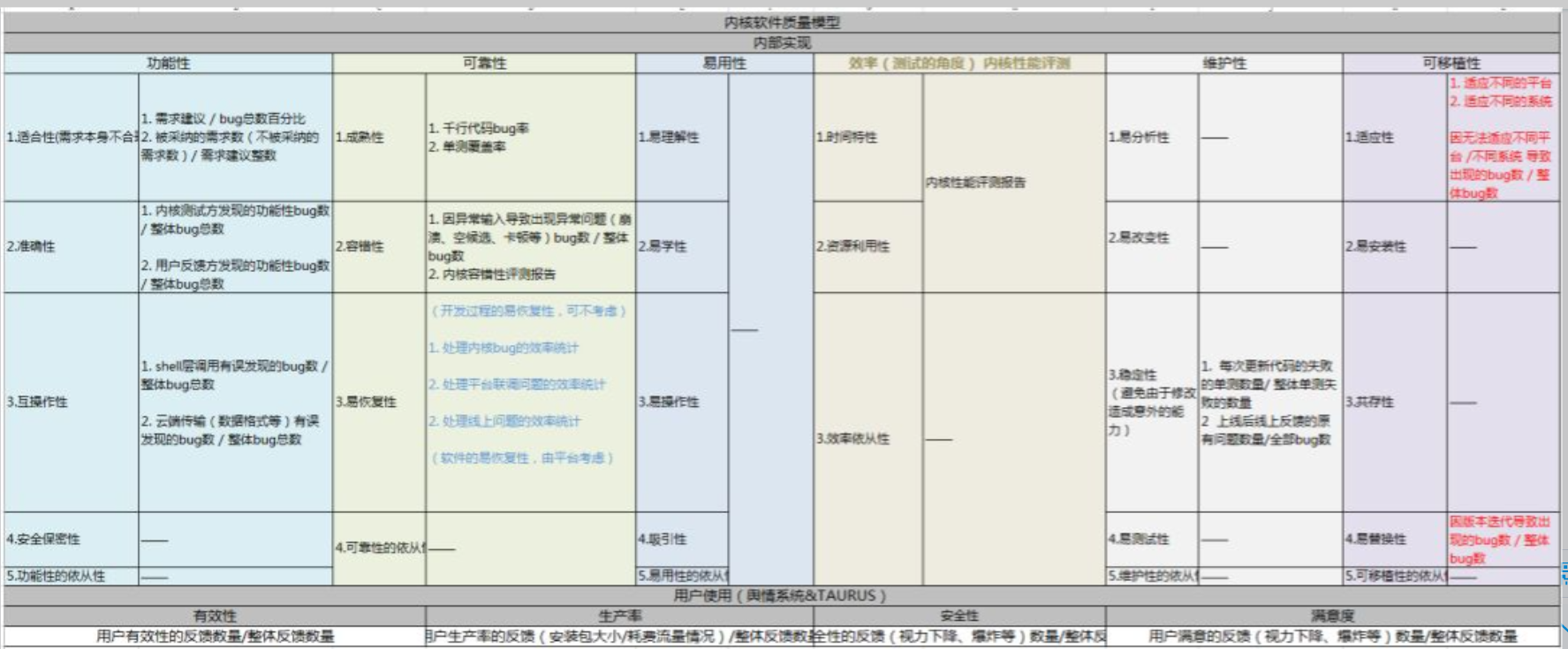This screenshot has width=1568, height=649.
Task: Select the 4.安全保密性 cell
Action: click(x=71, y=539)
